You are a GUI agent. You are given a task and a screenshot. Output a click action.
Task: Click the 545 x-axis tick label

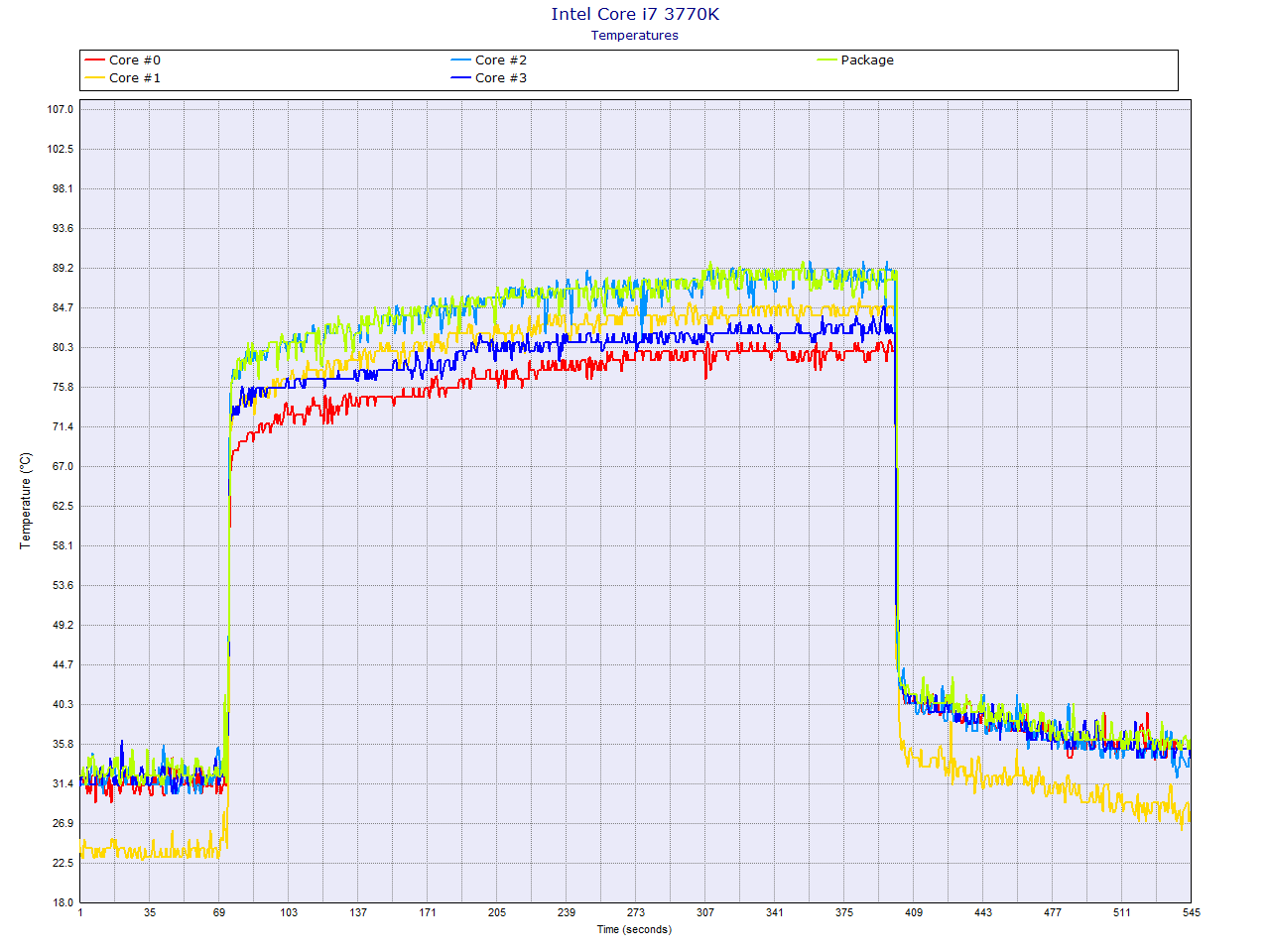click(1191, 912)
